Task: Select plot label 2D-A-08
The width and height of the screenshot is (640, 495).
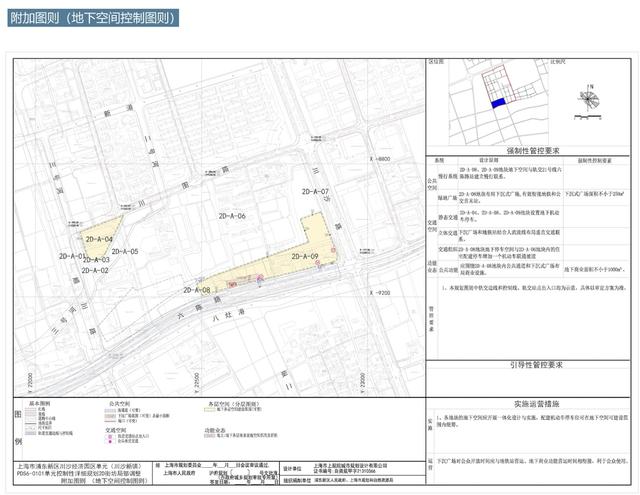Action: tap(197, 290)
